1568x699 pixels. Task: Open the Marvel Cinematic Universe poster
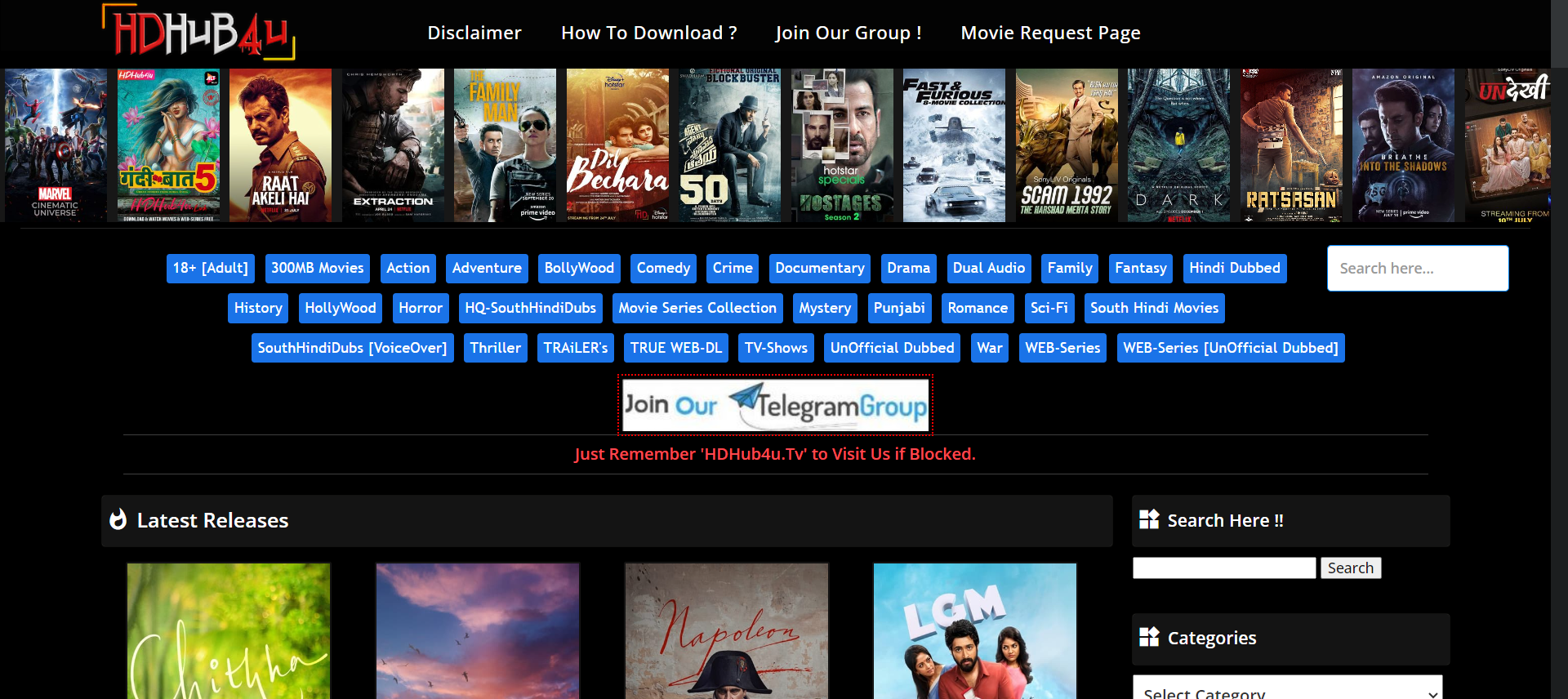[56, 145]
